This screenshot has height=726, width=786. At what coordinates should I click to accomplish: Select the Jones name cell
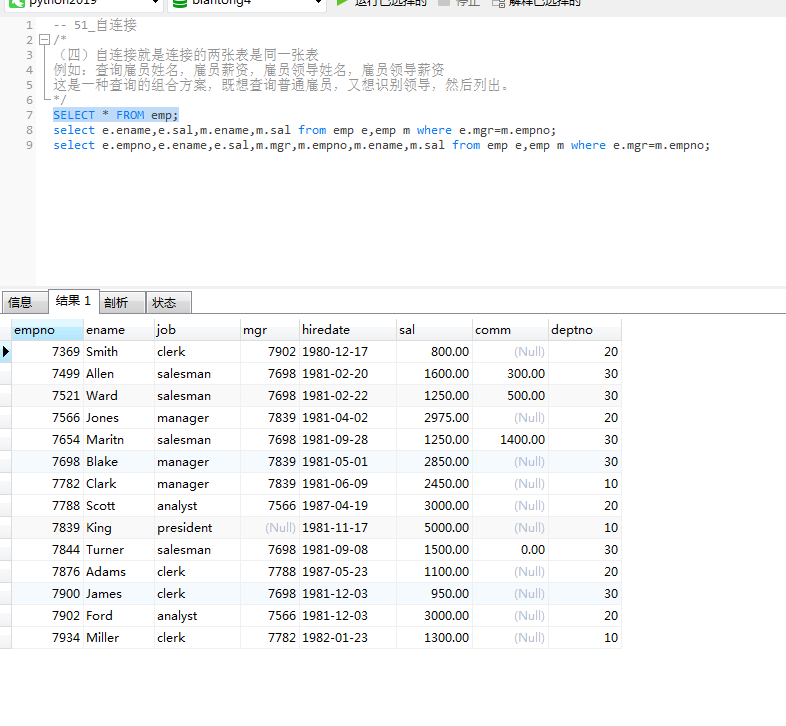click(119, 418)
